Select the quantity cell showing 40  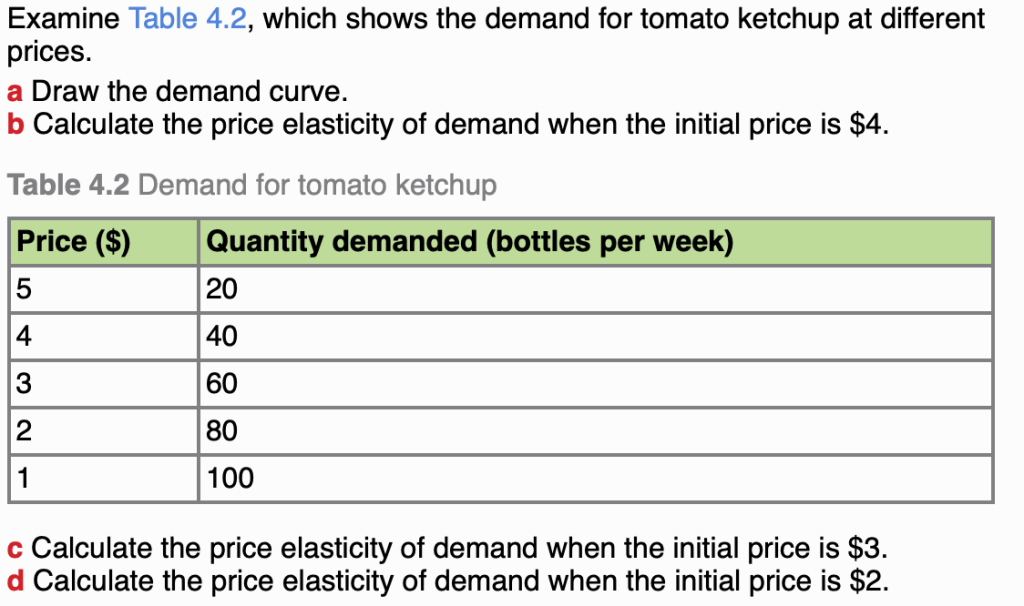tap(222, 337)
